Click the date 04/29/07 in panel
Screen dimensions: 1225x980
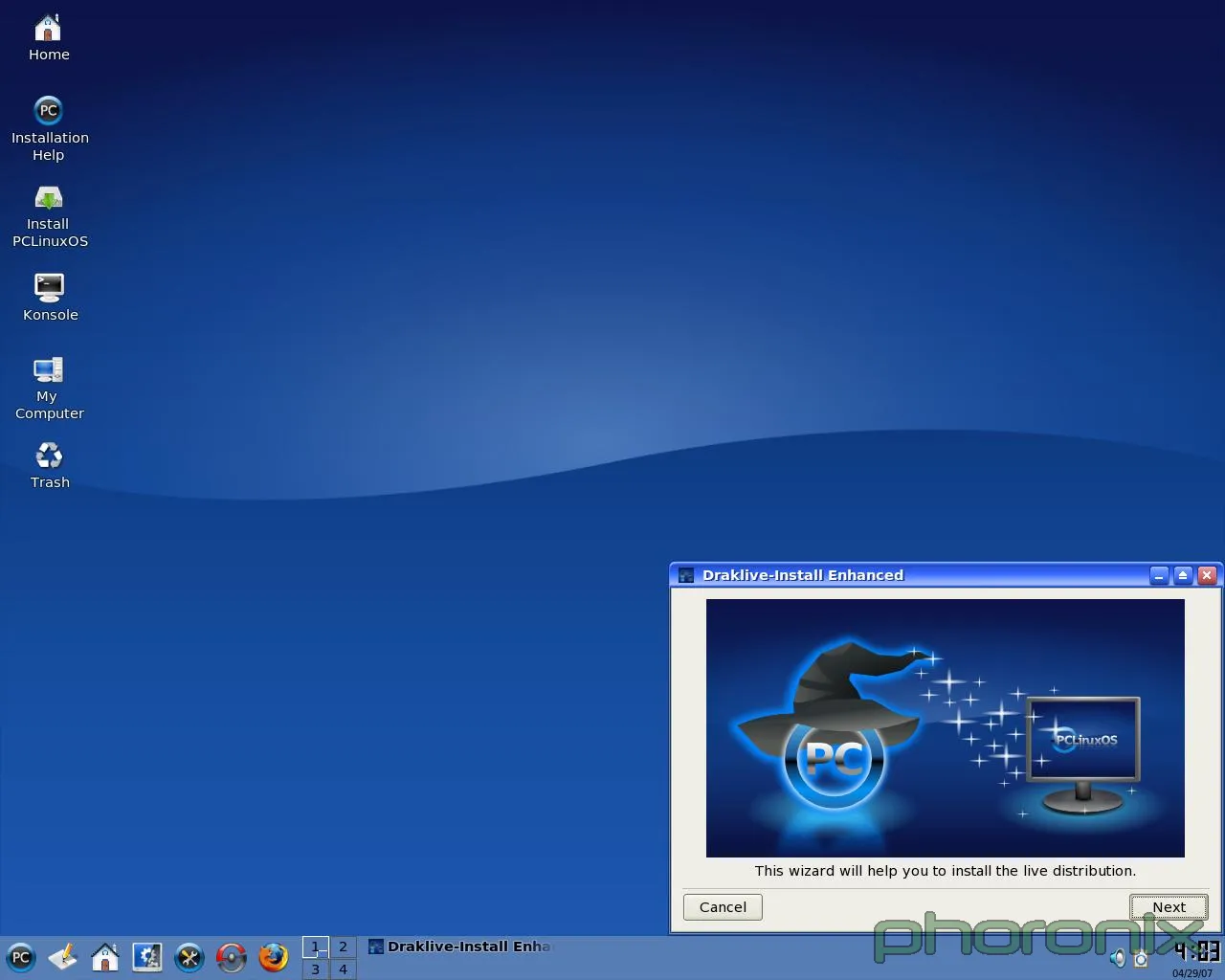click(1192, 973)
